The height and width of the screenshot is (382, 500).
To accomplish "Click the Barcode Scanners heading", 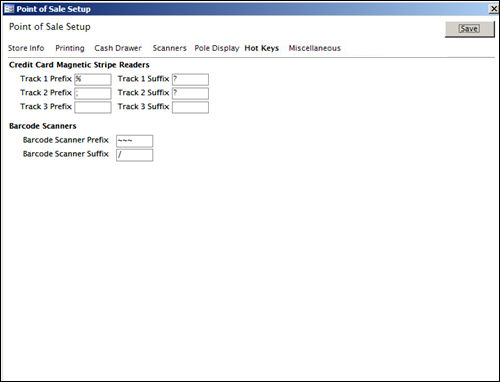I will pyautogui.click(x=43, y=126).
